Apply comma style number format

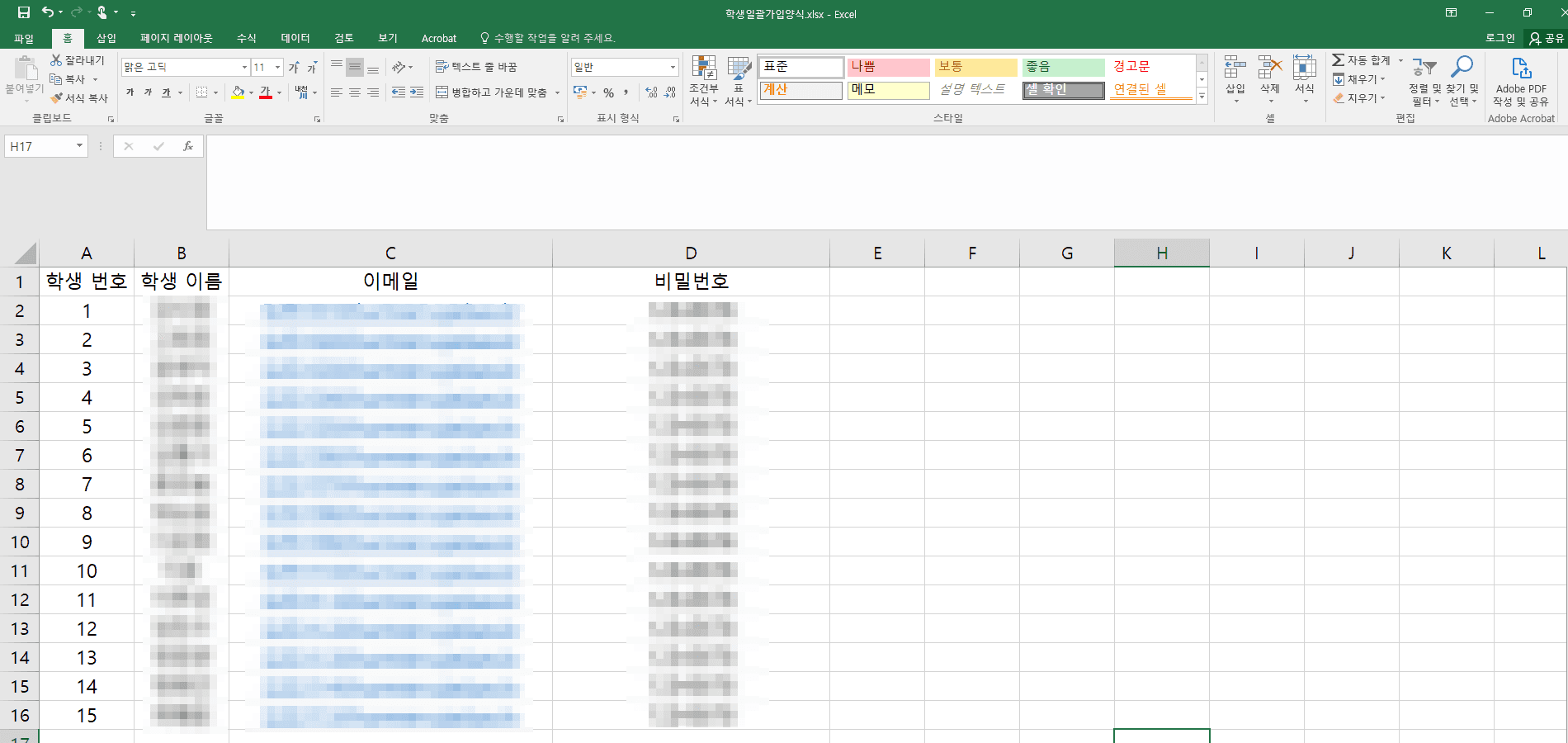626,92
